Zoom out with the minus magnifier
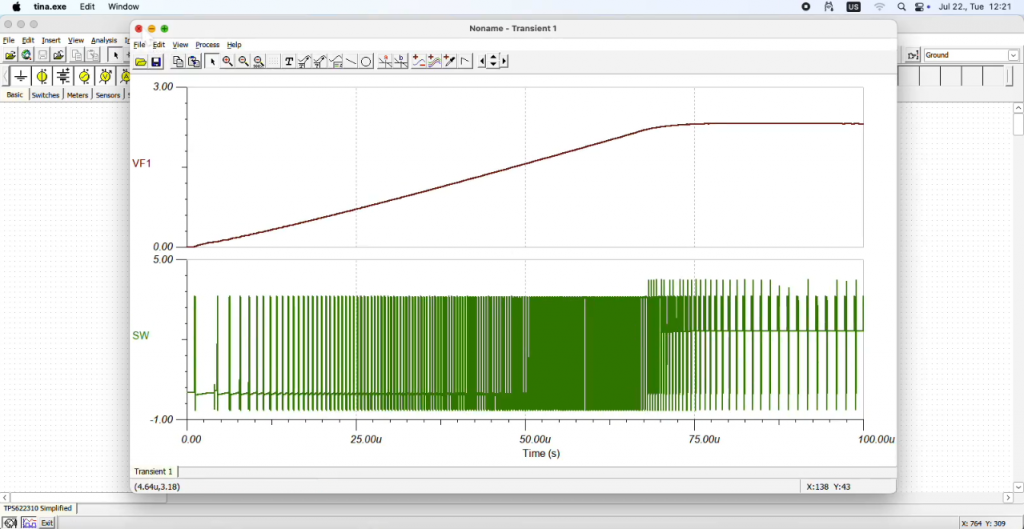The width and height of the screenshot is (1024, 529). point(243,61)
